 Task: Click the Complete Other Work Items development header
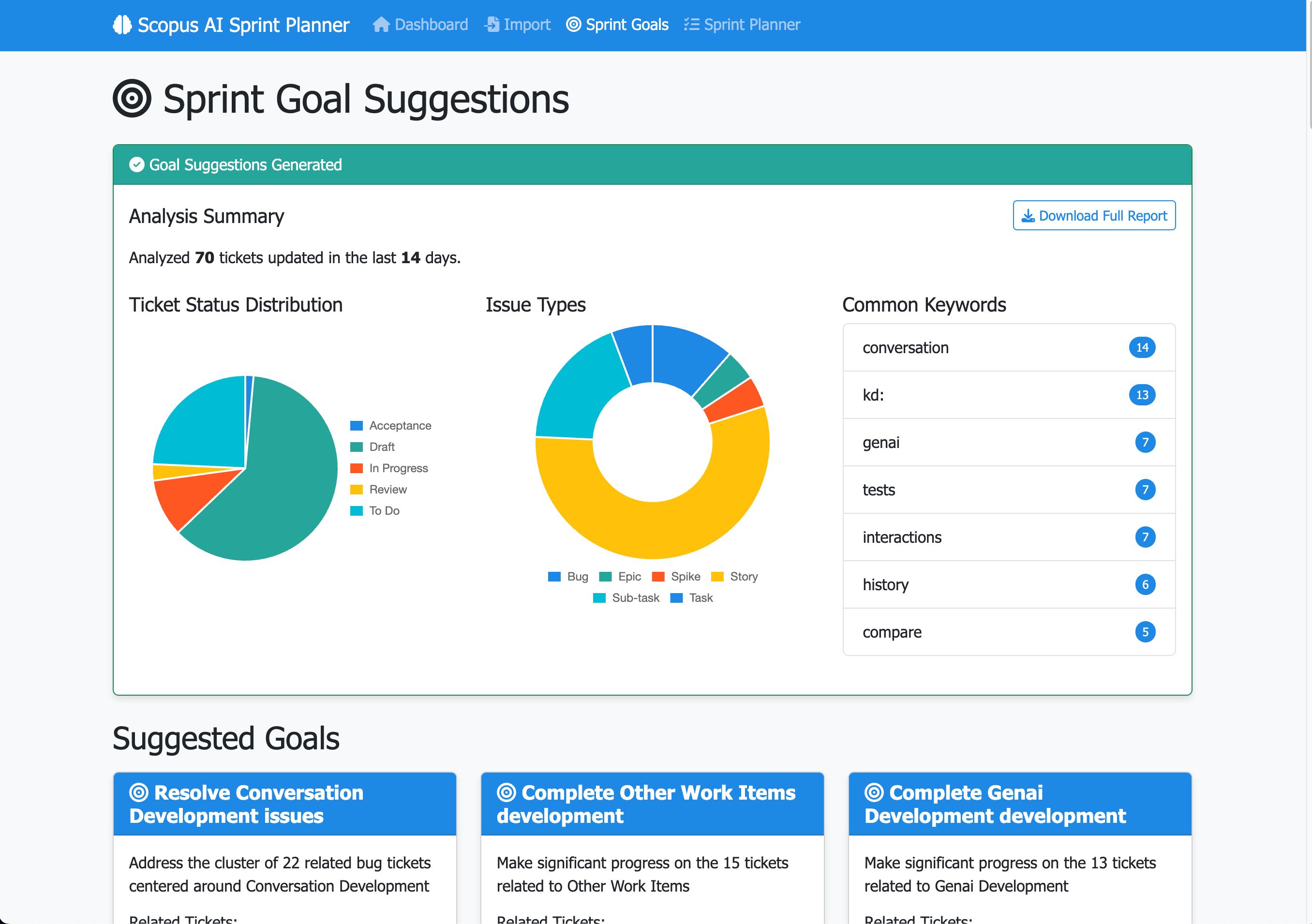pyautogui.click(x=653, y=804)
